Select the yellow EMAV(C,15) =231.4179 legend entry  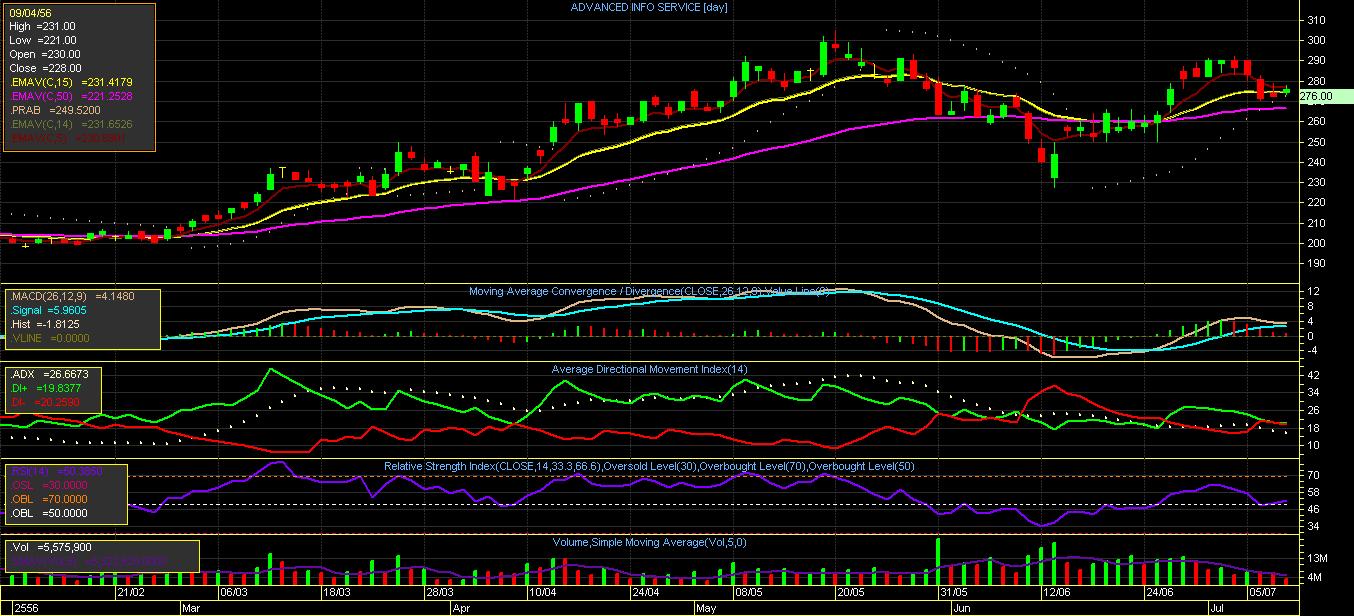(70, 82)
